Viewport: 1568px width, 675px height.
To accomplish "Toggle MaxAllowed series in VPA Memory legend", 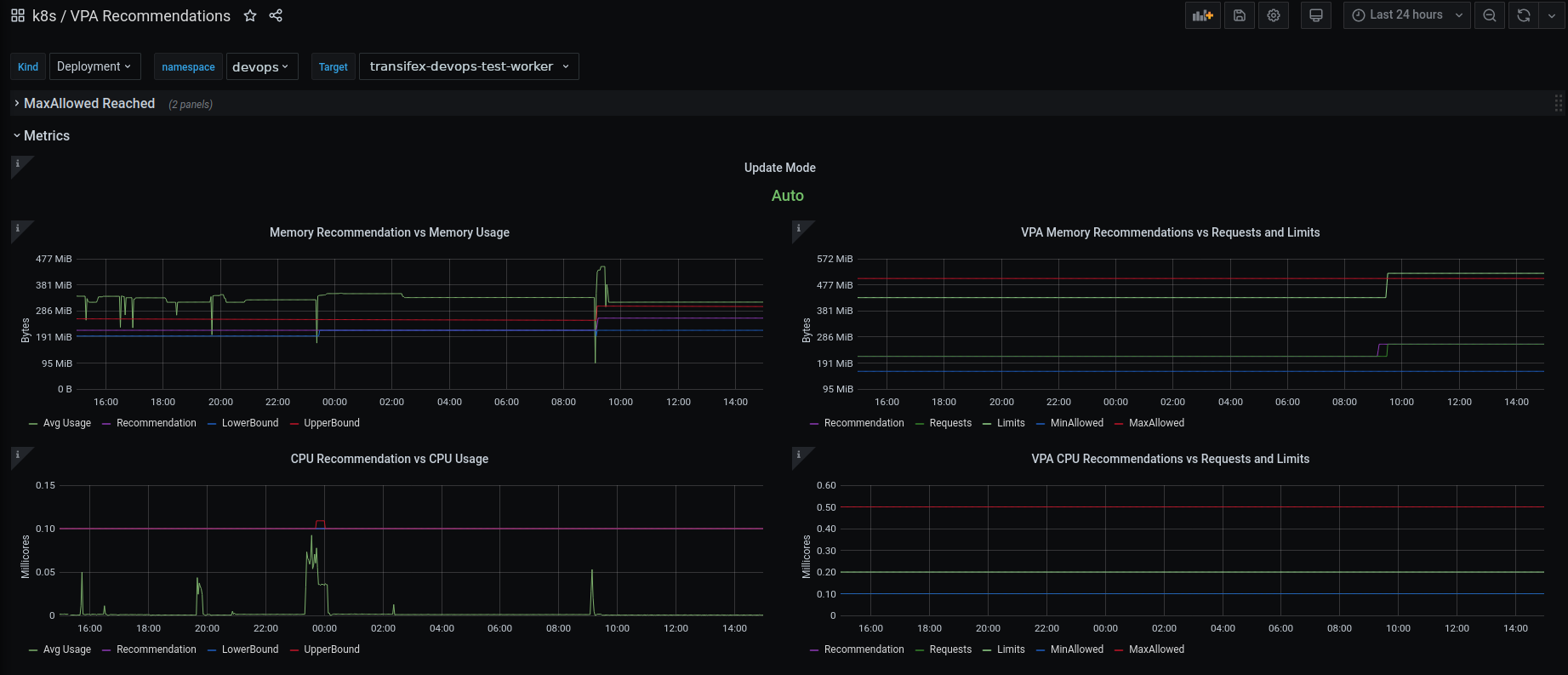I will tap(1155, 423).
